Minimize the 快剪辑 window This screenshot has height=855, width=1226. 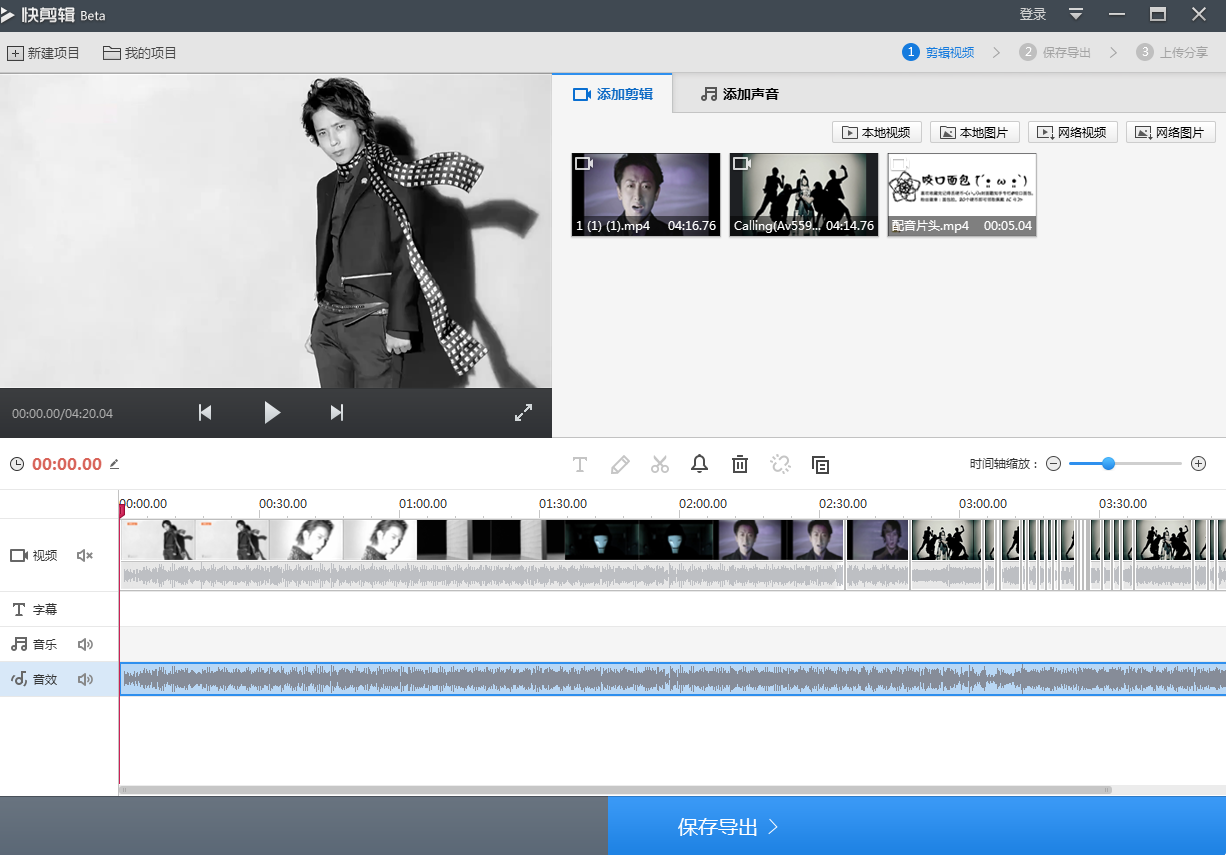point(1117,14)
